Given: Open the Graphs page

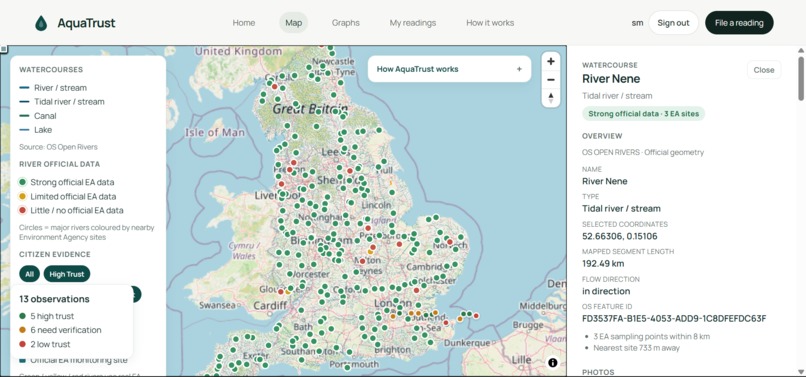Looking at the screenshot, I should pos(345,23).
